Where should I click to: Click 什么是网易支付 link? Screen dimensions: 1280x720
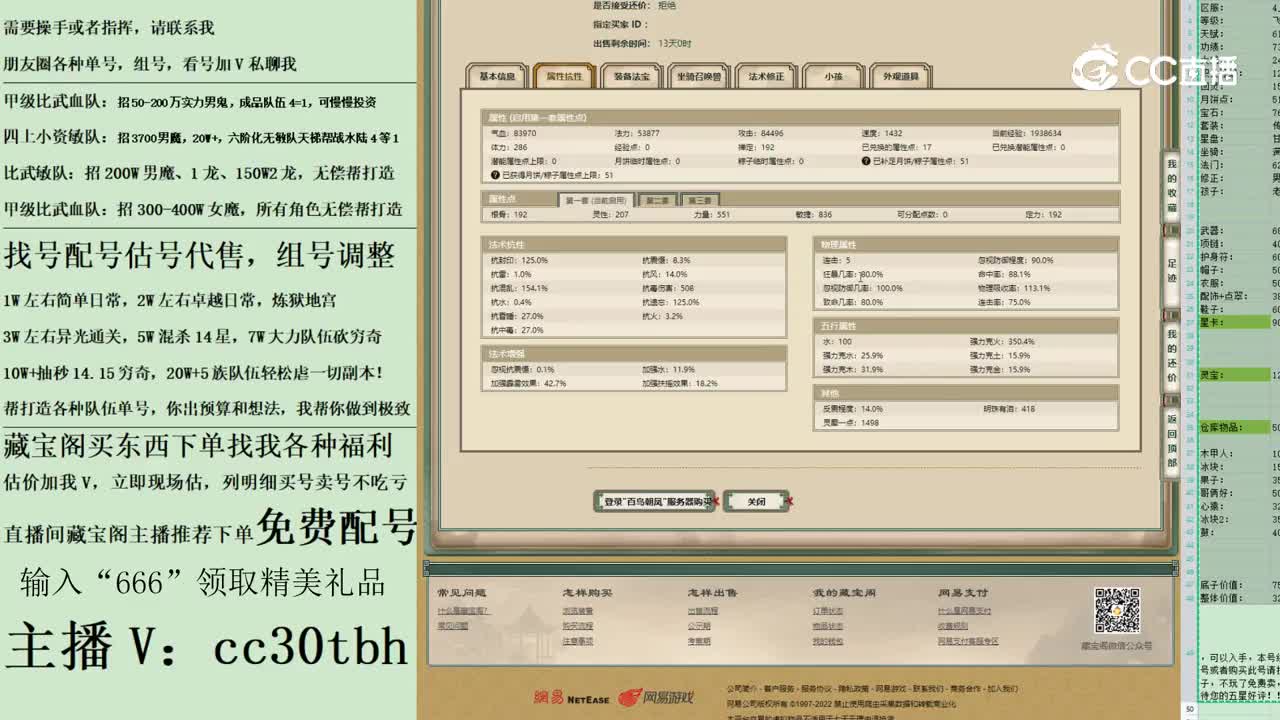(963, 611)
